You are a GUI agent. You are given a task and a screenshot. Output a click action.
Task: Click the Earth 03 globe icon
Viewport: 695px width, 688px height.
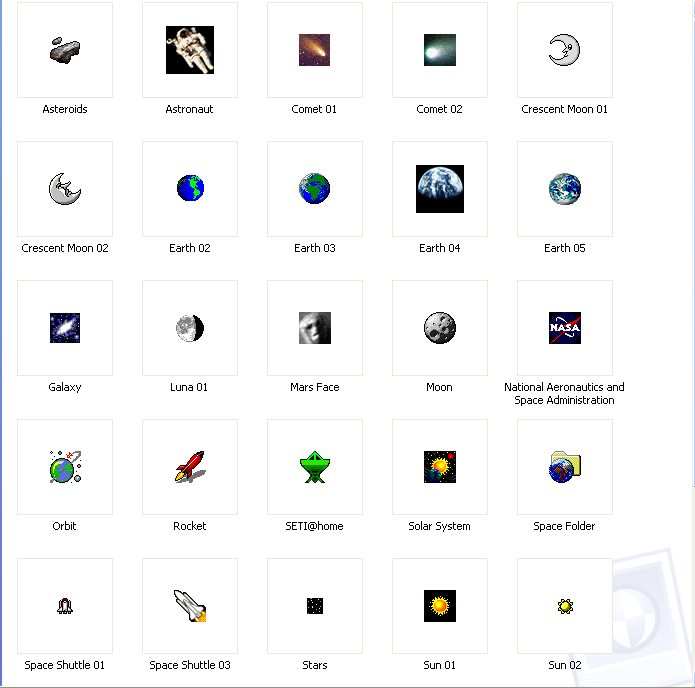coord(315,188)
